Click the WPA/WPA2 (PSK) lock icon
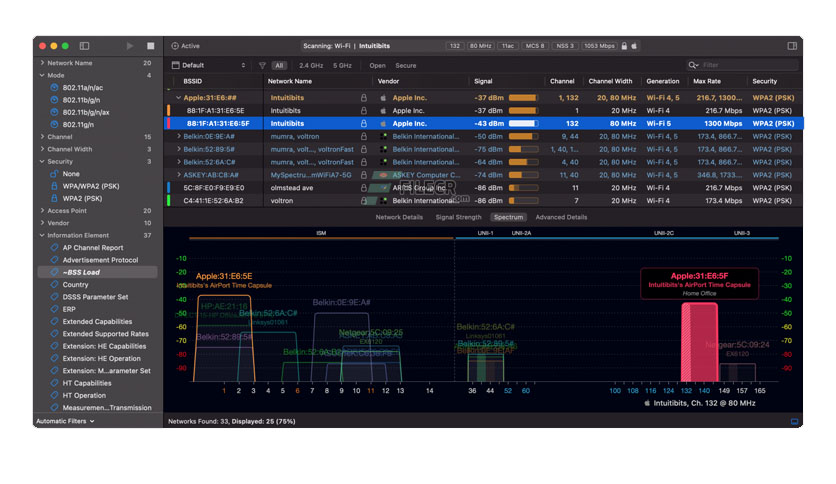The image size is (836, 484). click(54, 186)
